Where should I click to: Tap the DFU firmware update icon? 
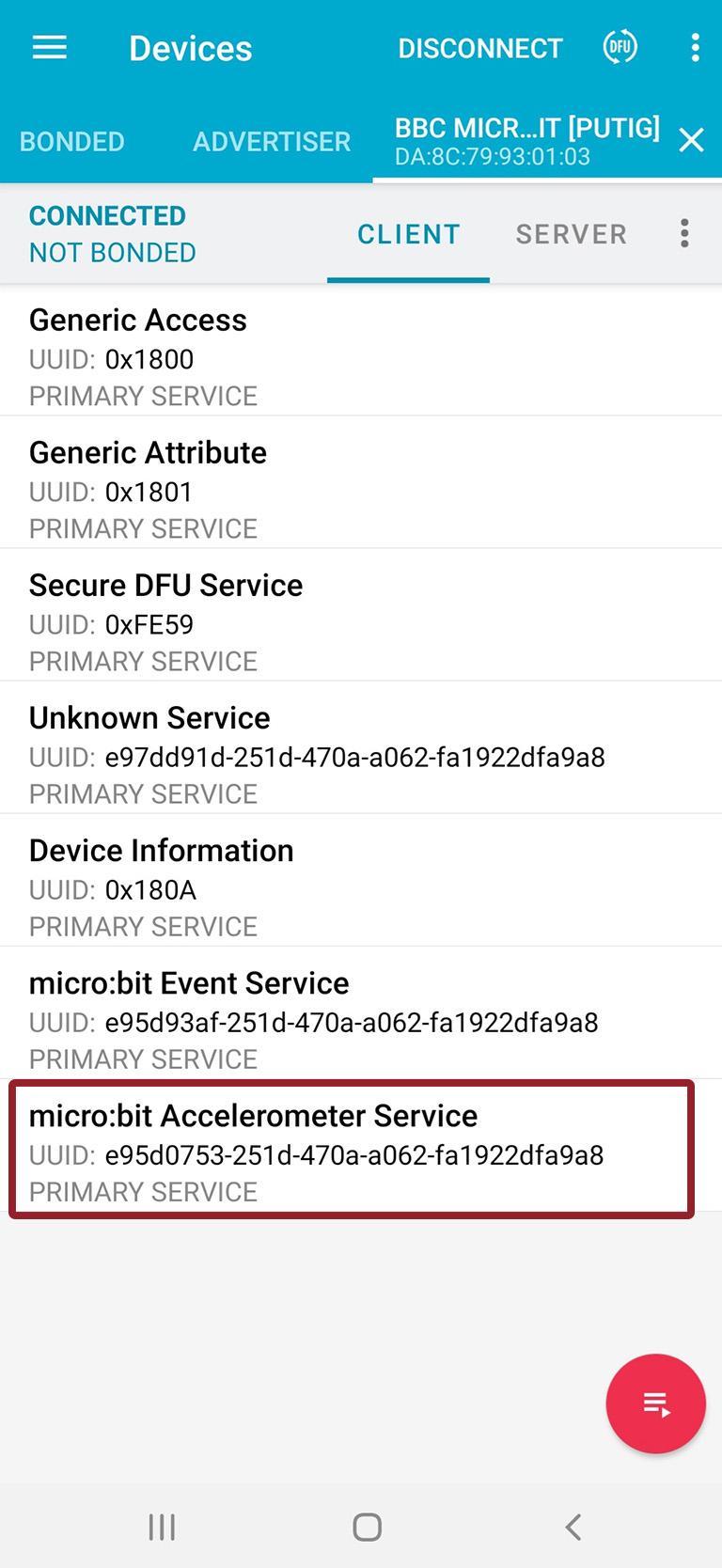[620, 47]
